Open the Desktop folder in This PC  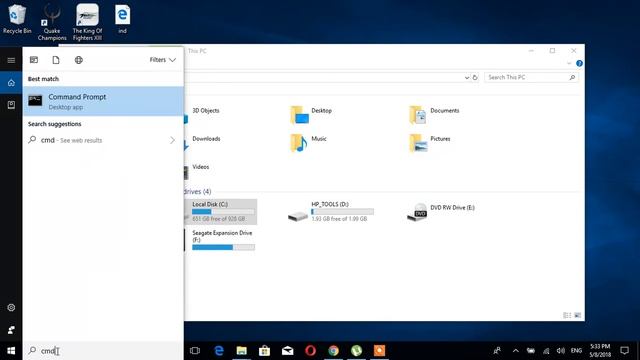click(311, 114)
